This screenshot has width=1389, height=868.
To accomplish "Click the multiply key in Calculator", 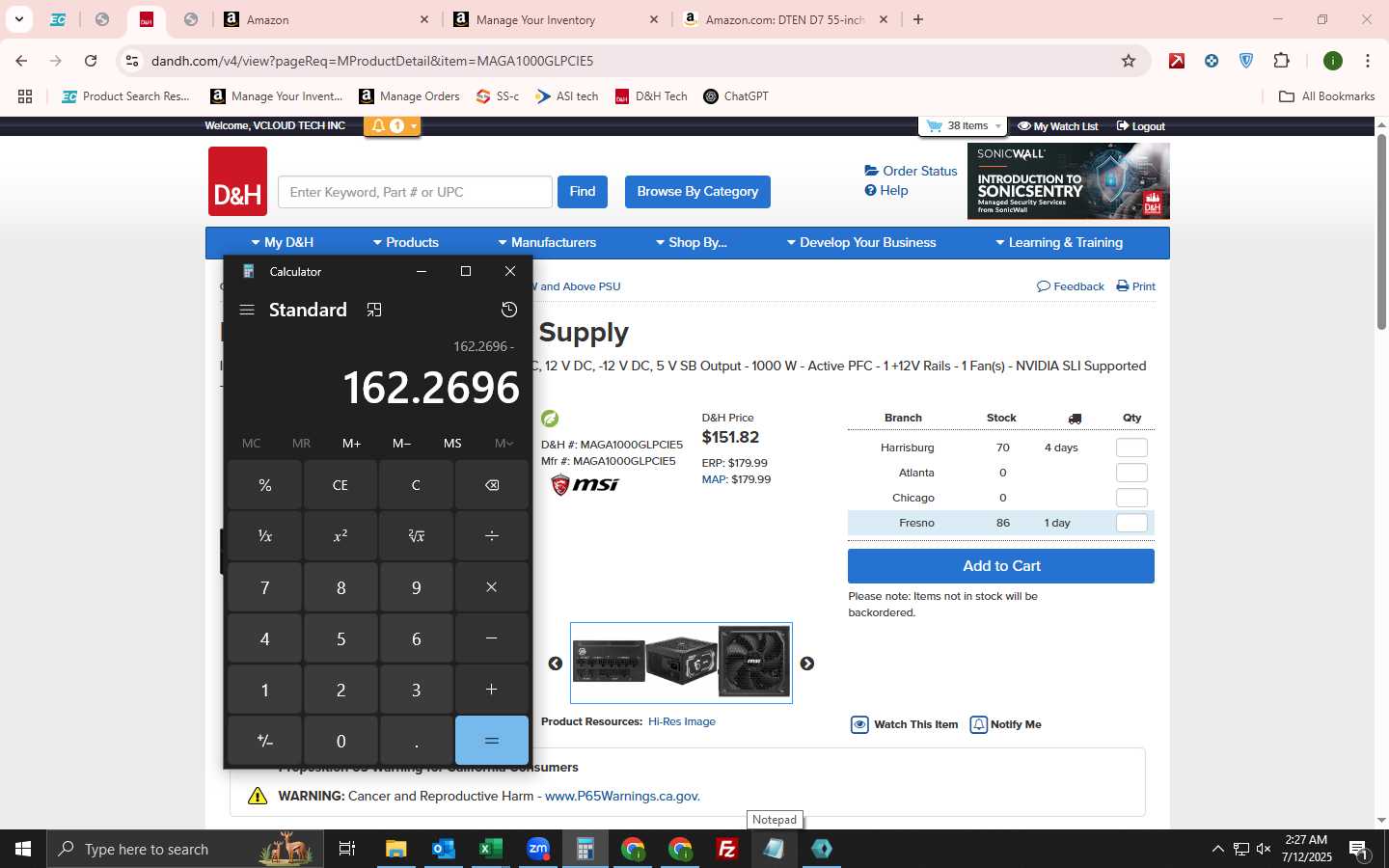I will pyautogui.click(x=492, y=587).
